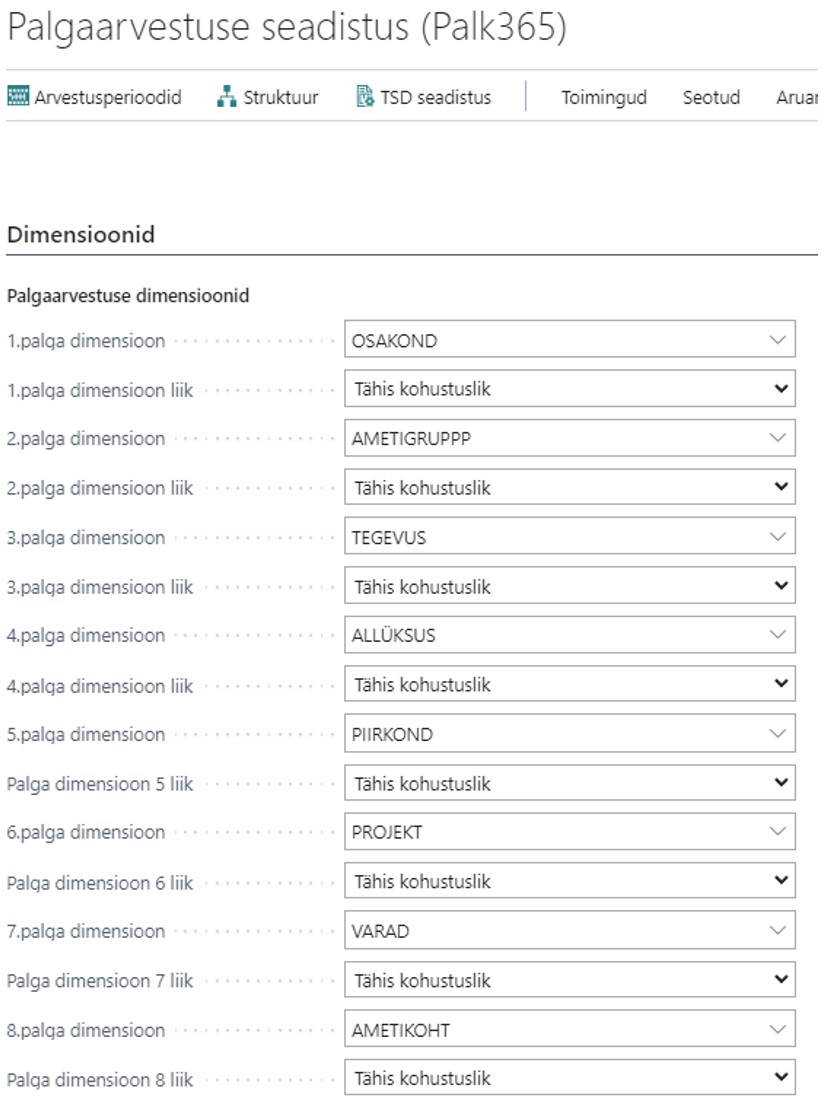Expand the PROJEKT lookup chevron
Image resolution: width=822 pixels, height=1108 pixels.
(x=777, y=832)
